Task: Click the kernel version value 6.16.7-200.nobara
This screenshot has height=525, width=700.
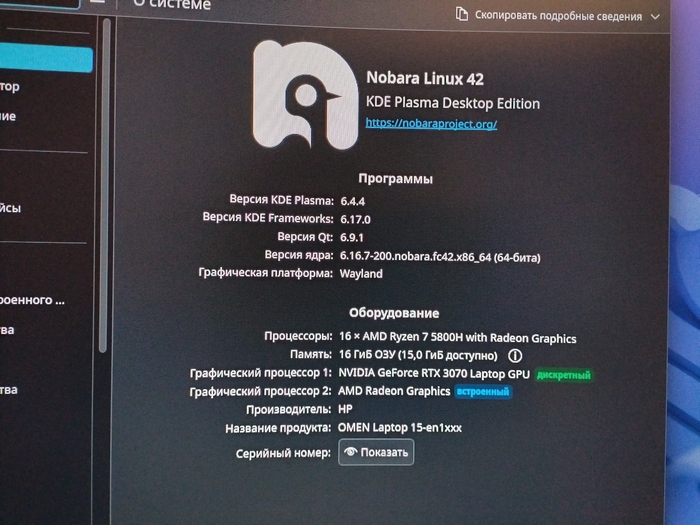Action: pos(440,257)
